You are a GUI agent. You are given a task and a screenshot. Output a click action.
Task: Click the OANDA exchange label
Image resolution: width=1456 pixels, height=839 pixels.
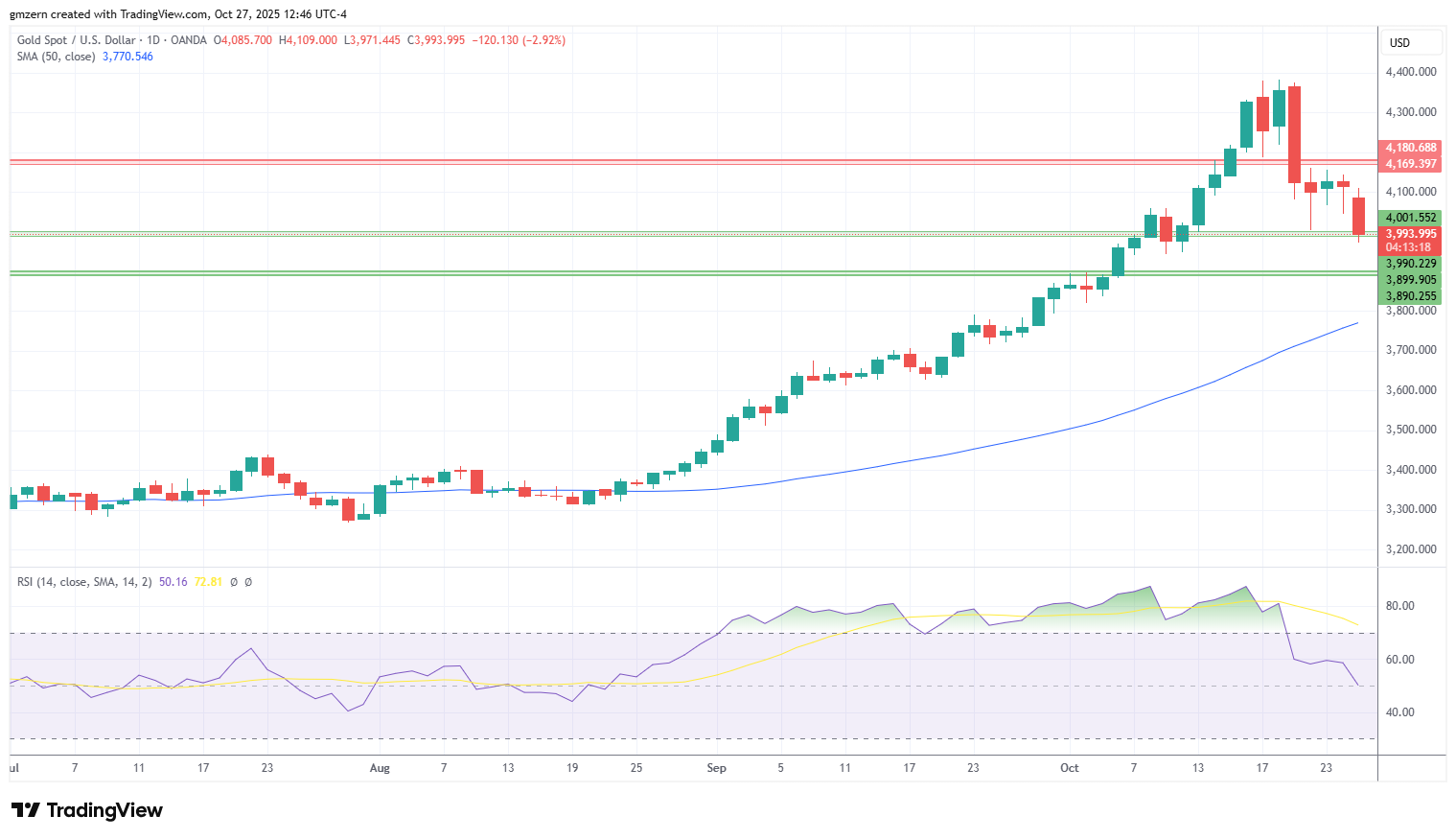(x=188, y=40)
